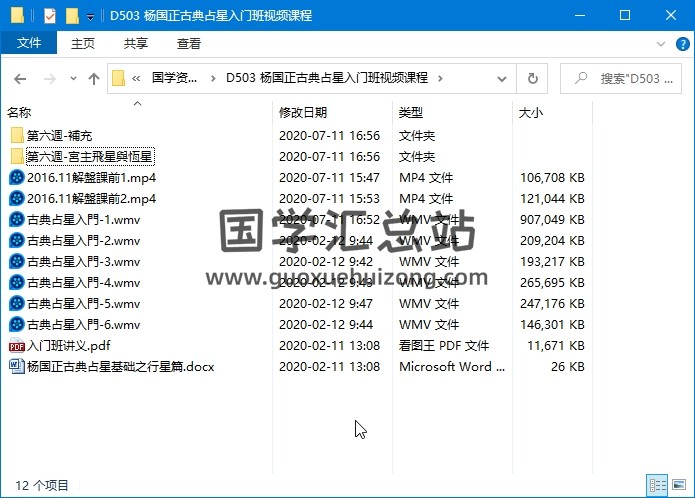The width and height of the screenshot is (695, 498).
Task: Select the file name 古典占星入門-5.wmv
Action: [x=83, y=304]
